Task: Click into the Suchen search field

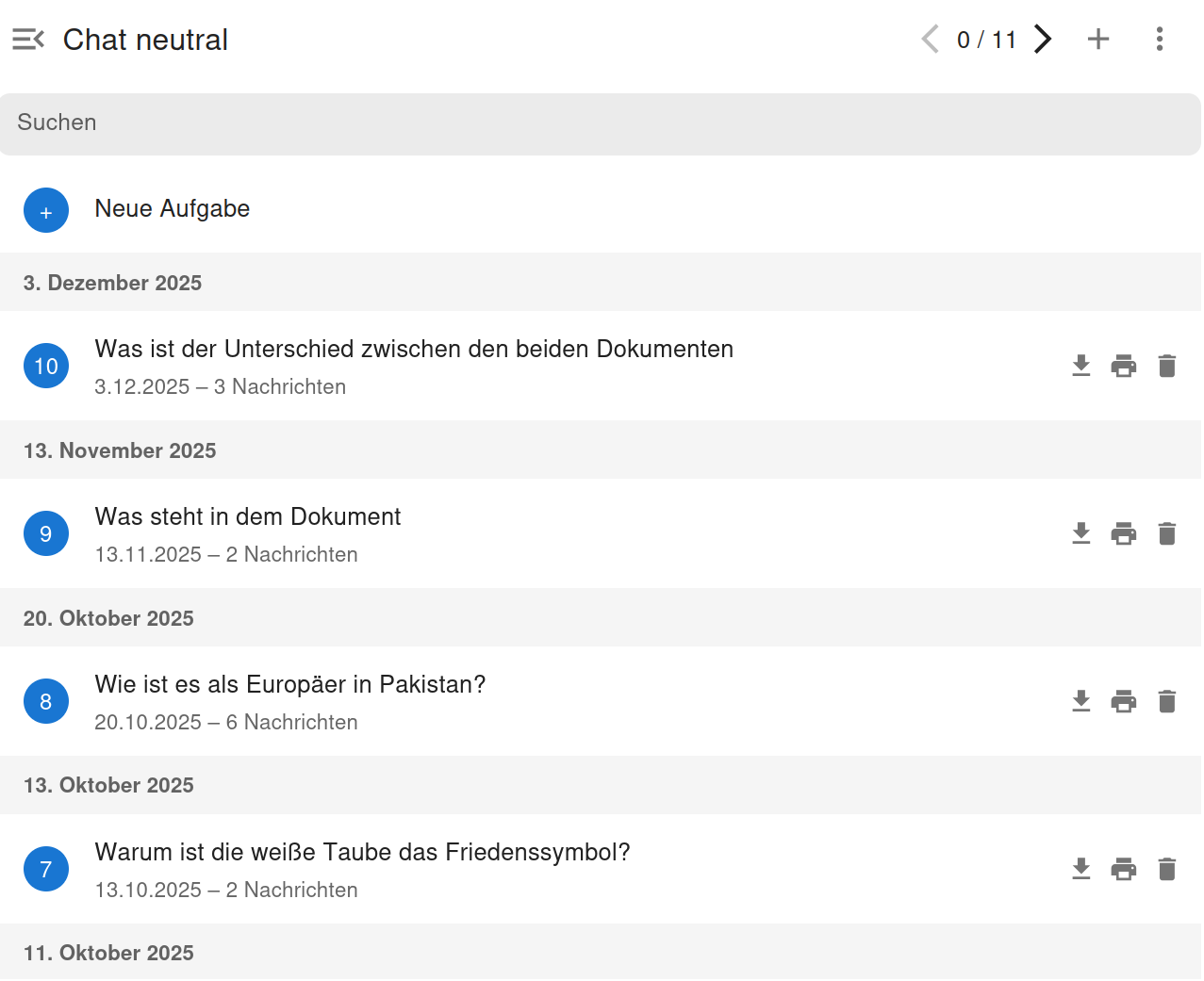Action: [377, 123]
